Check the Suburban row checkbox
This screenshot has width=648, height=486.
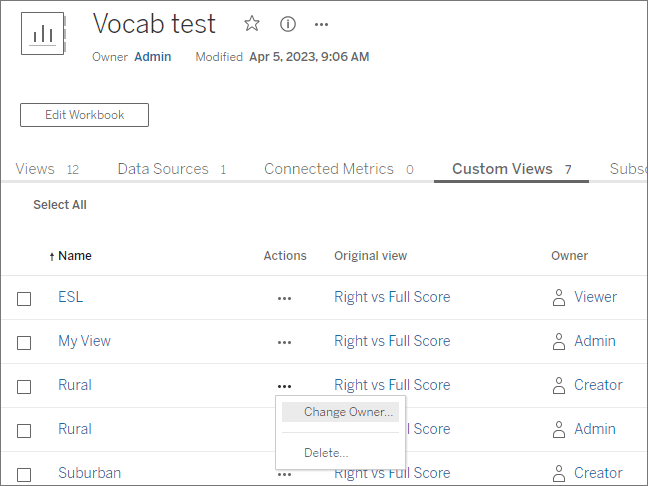pyautogui.click(x=24, y=474)
